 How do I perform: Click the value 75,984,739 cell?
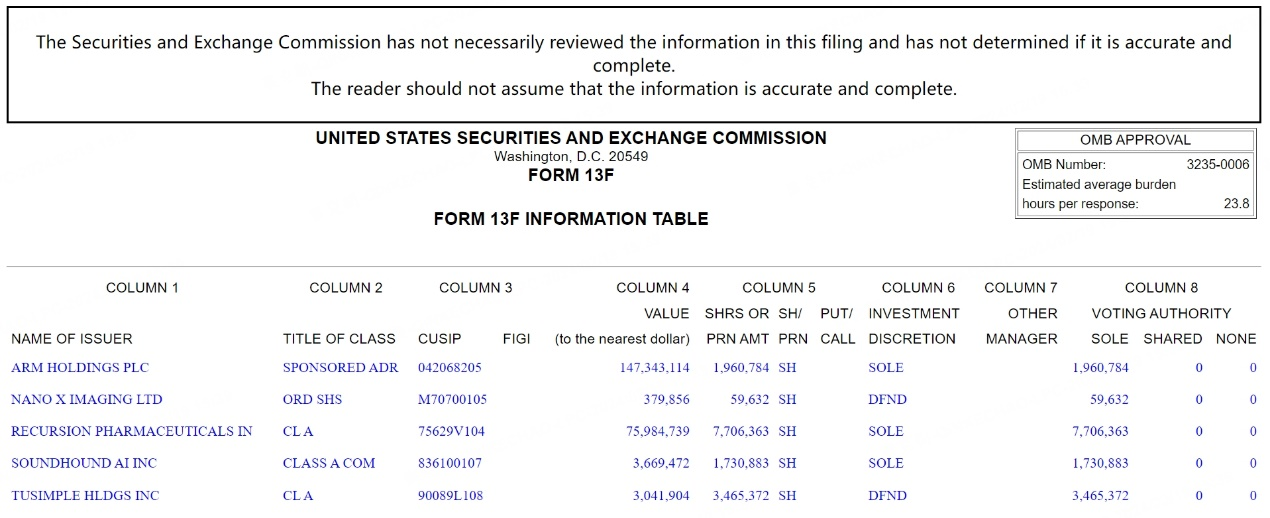pyautogui.click(x=658, y=431)
